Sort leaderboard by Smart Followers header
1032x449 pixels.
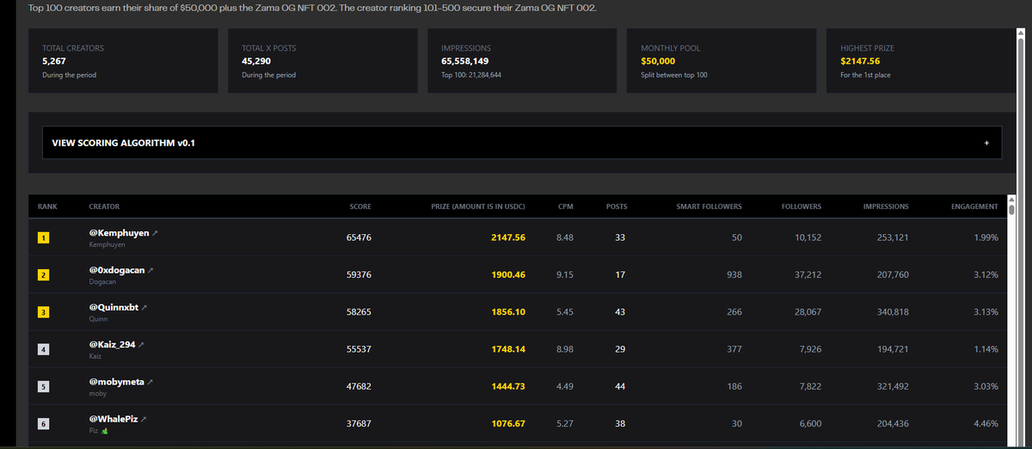pyautogui.click(x=709, y=207)
